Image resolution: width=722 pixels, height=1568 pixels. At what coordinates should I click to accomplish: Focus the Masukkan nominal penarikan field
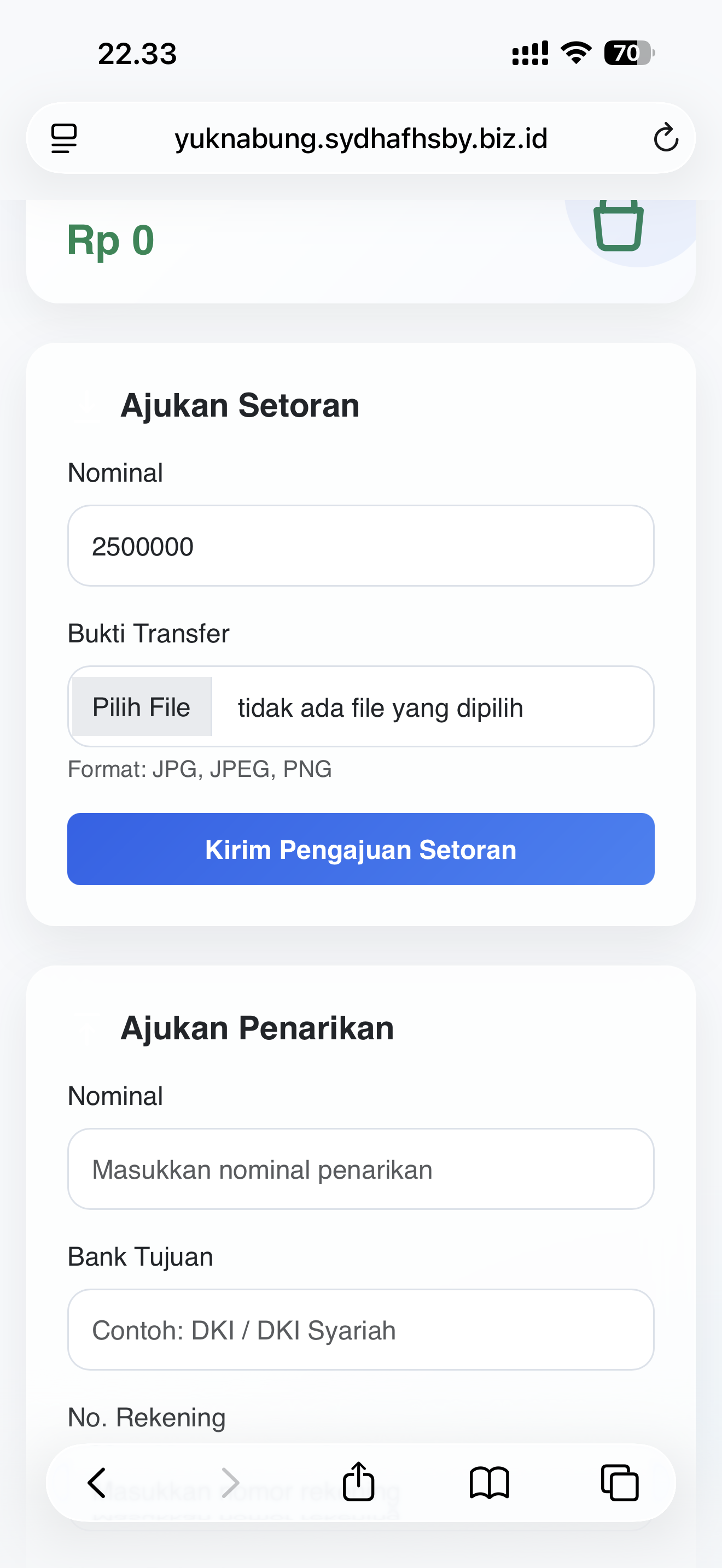click(x=361, y=1169)
